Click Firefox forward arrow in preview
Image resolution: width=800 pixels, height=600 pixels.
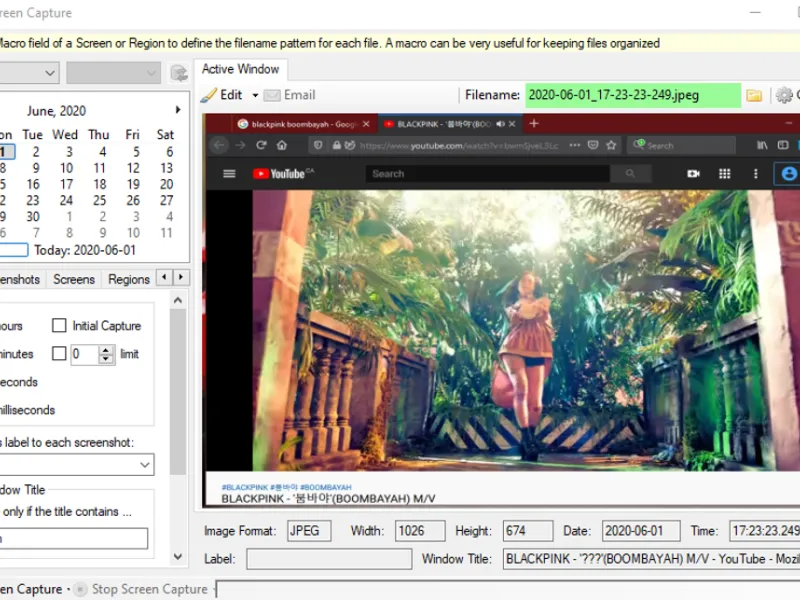(240, 145)
